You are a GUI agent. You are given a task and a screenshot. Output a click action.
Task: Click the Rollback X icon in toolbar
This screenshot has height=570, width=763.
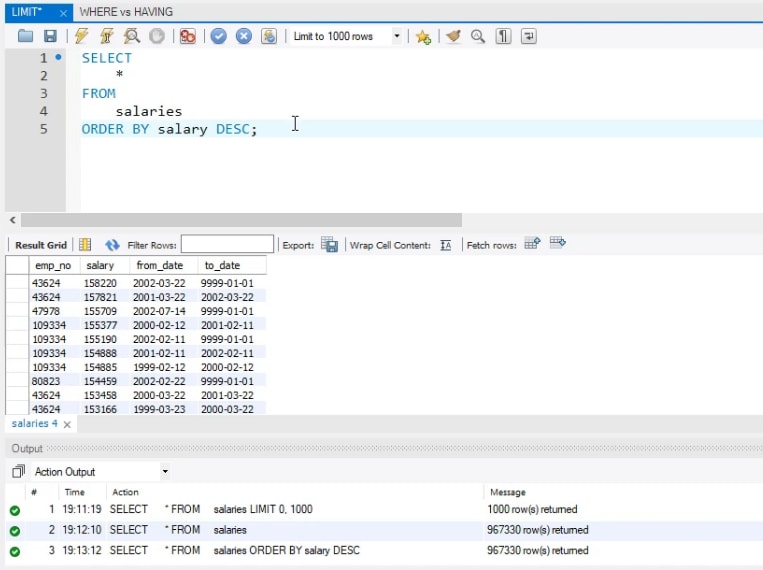[x=243, y=36]
